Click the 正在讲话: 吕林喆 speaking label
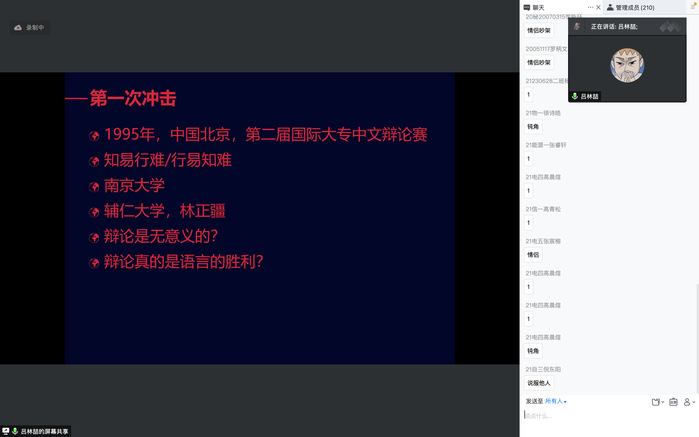 point(614,27)
